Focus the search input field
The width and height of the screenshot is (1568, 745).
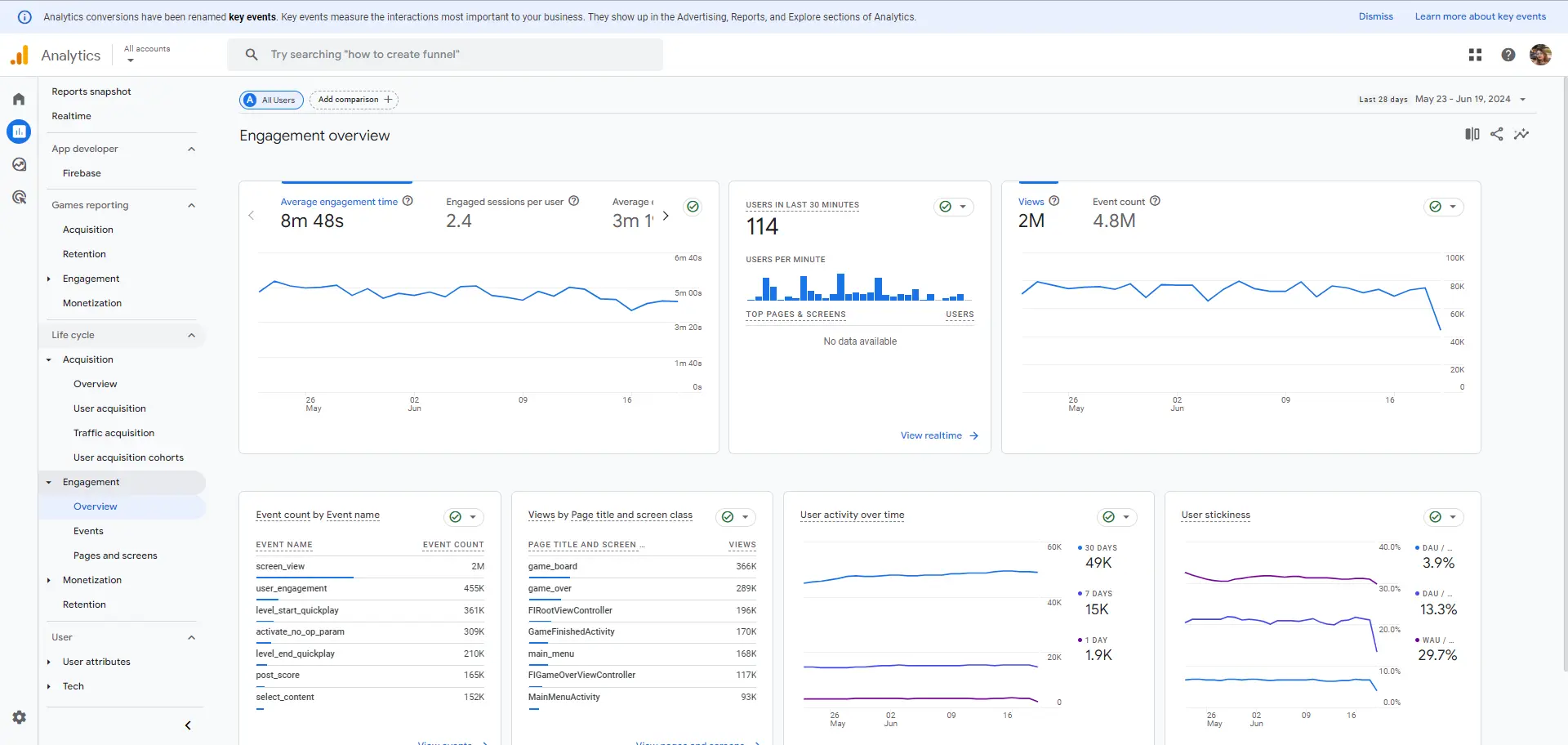click(x=445, y=55)
